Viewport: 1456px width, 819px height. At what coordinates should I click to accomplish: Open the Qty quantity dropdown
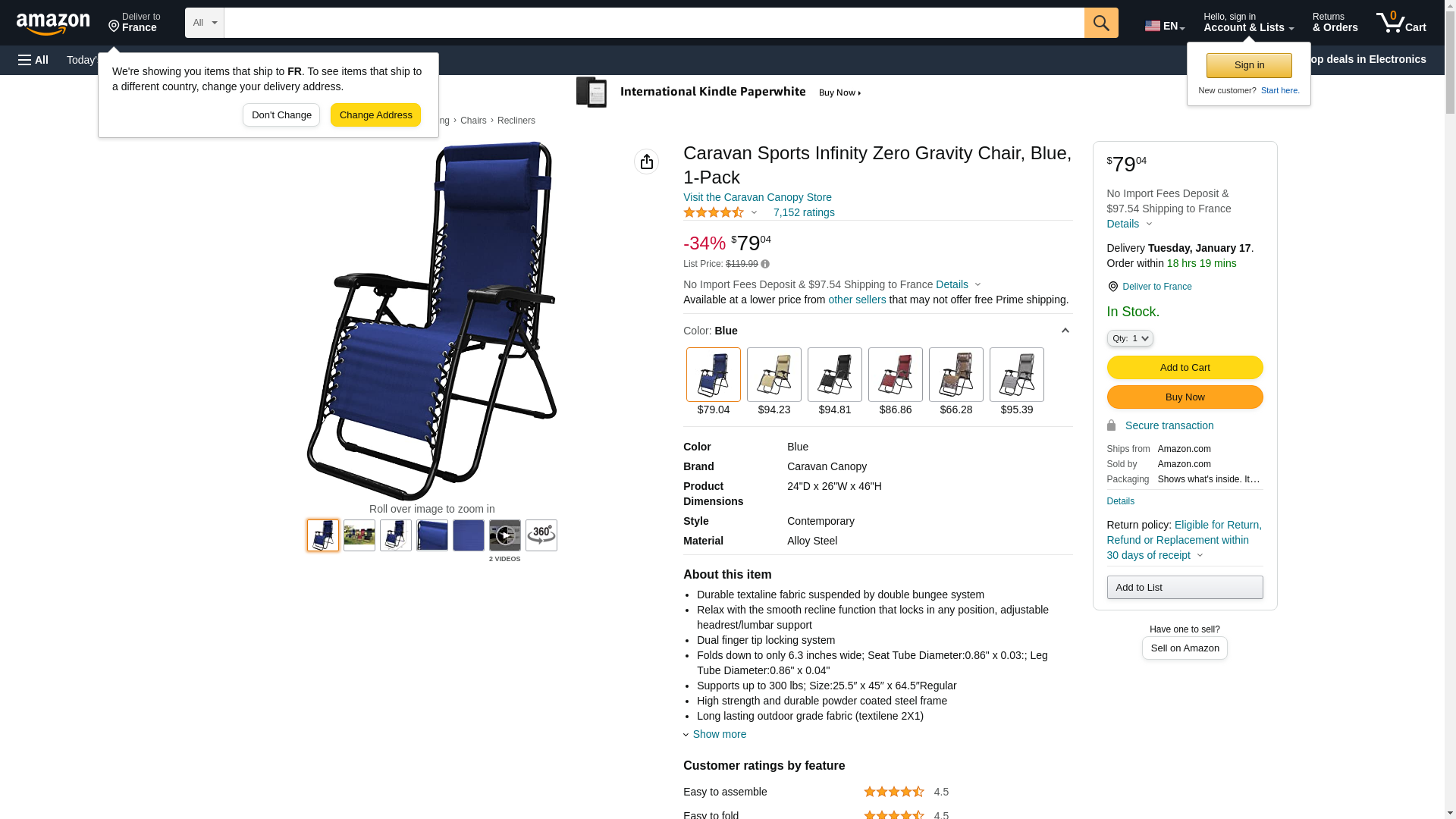(x=1129, y=339)
